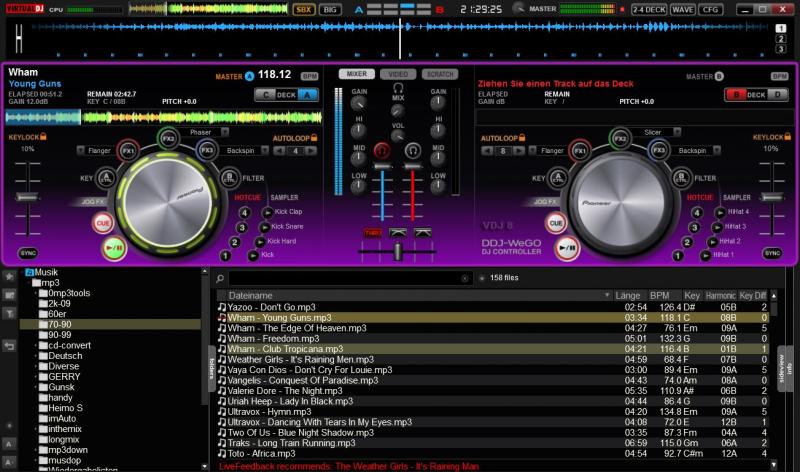Viewport: 800px width, 472px height.
Task: Expand the cd-convert folder node
Action: click(36, 345)
